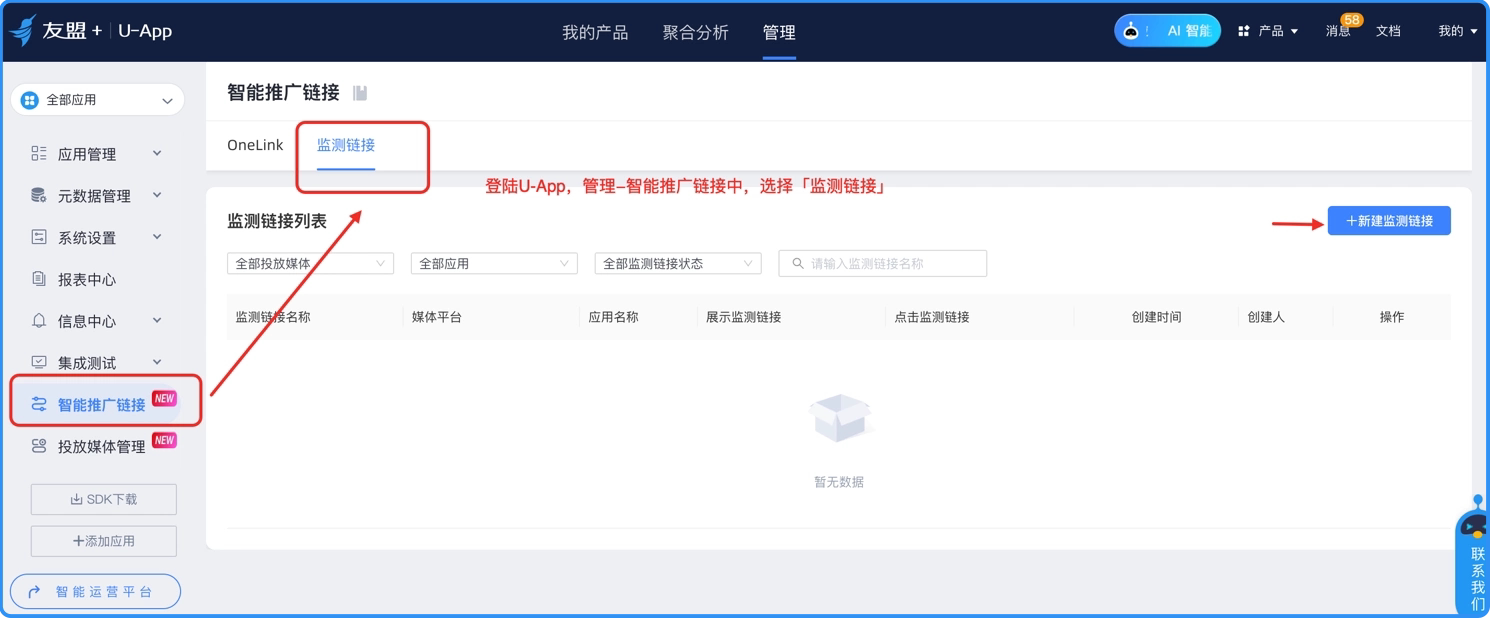
Task: Select 管理 in top navigation
Action: click(x=779, y=32)
